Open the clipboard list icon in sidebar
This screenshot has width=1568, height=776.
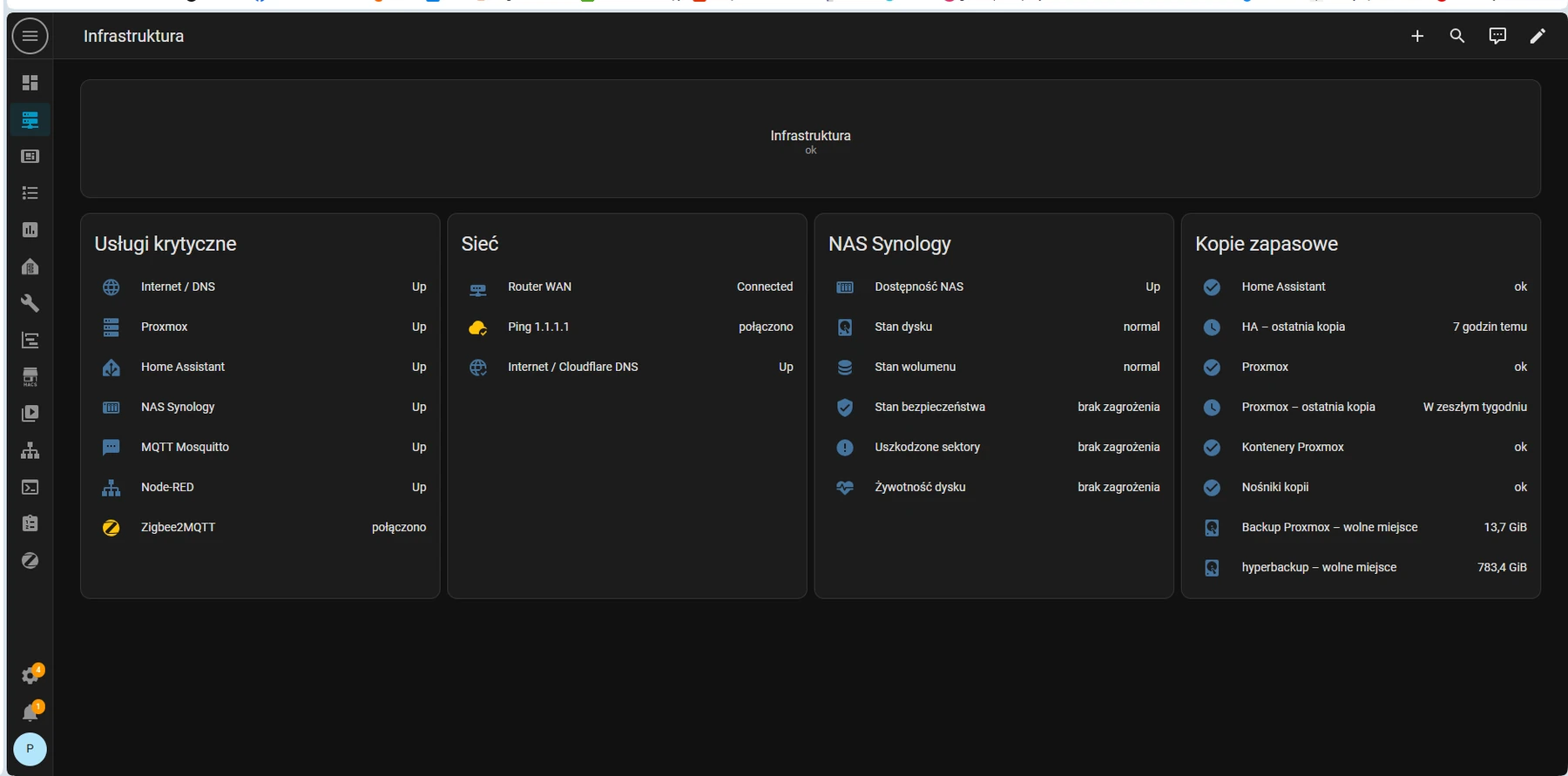click(x=30, y=523)
